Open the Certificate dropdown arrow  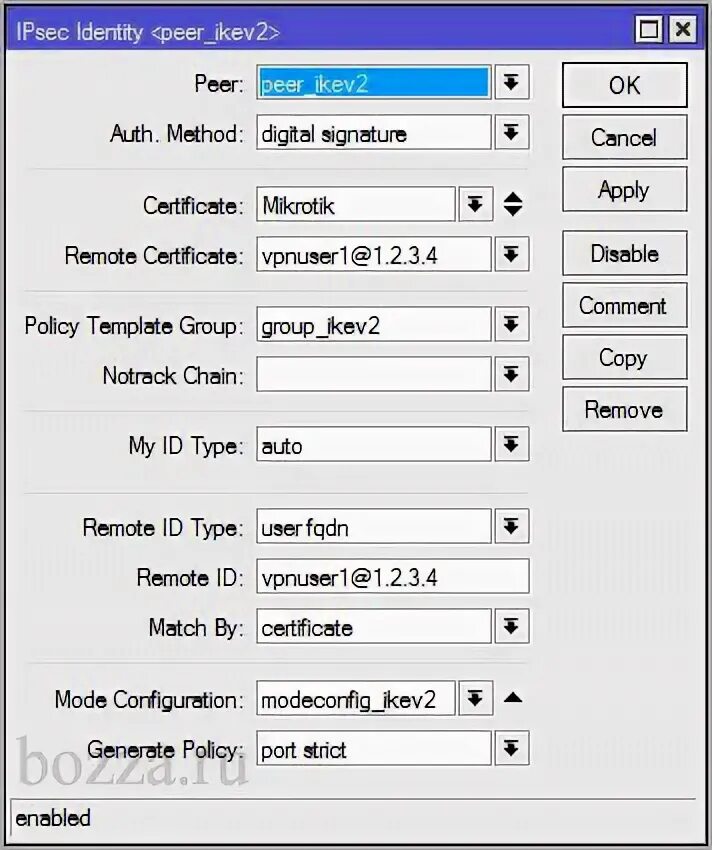(476, 204)
